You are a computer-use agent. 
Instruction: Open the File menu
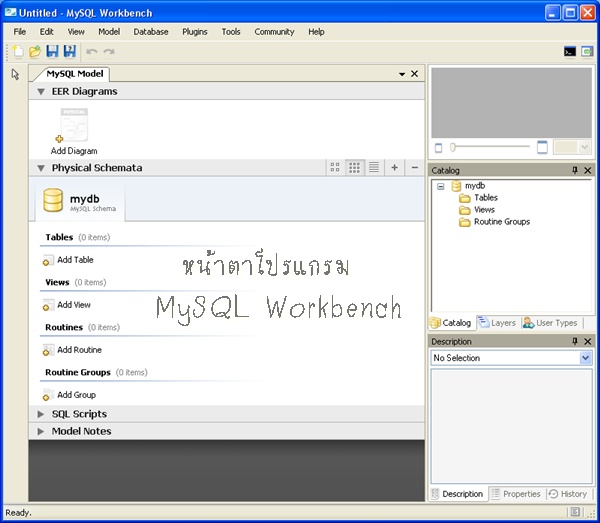point(20,32)
